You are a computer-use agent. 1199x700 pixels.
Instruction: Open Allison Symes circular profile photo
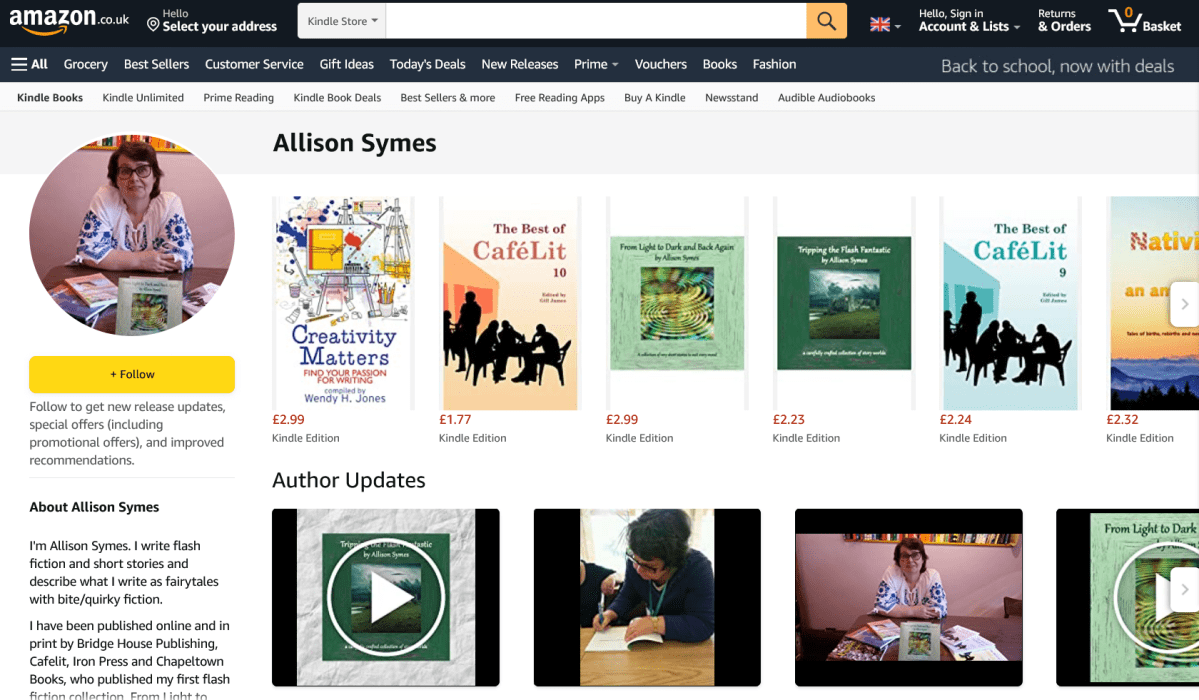[x=132, y=236]
